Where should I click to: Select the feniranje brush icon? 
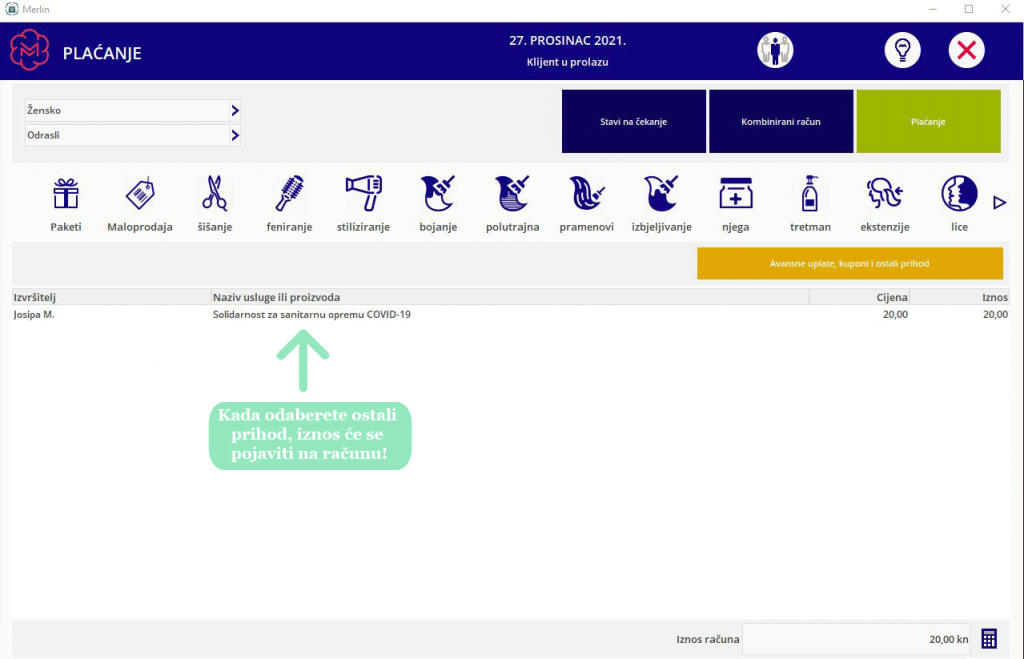click(x=289, y=193)
